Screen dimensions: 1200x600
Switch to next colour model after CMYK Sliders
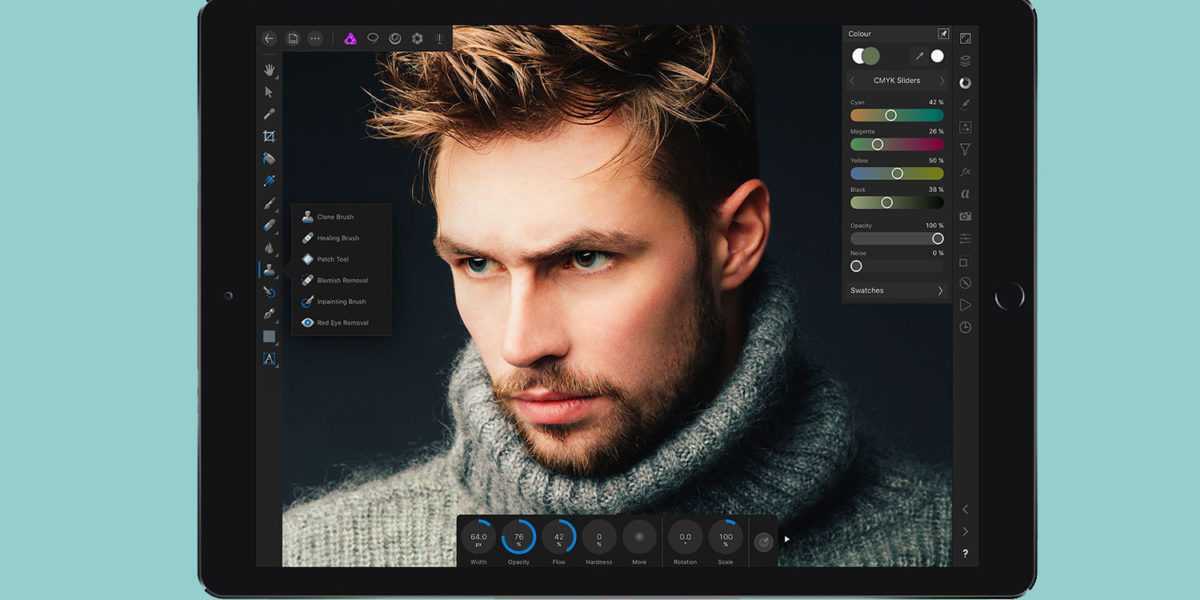941,80
